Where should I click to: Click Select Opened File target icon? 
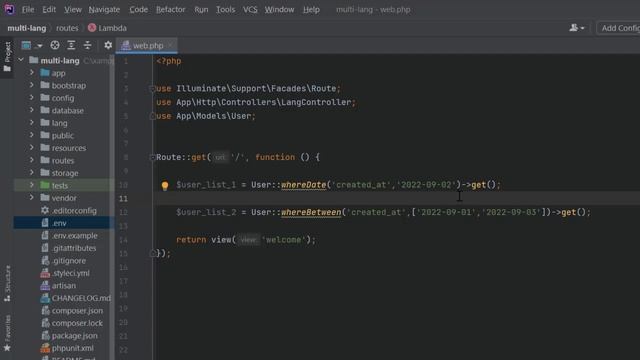point(55,45)
